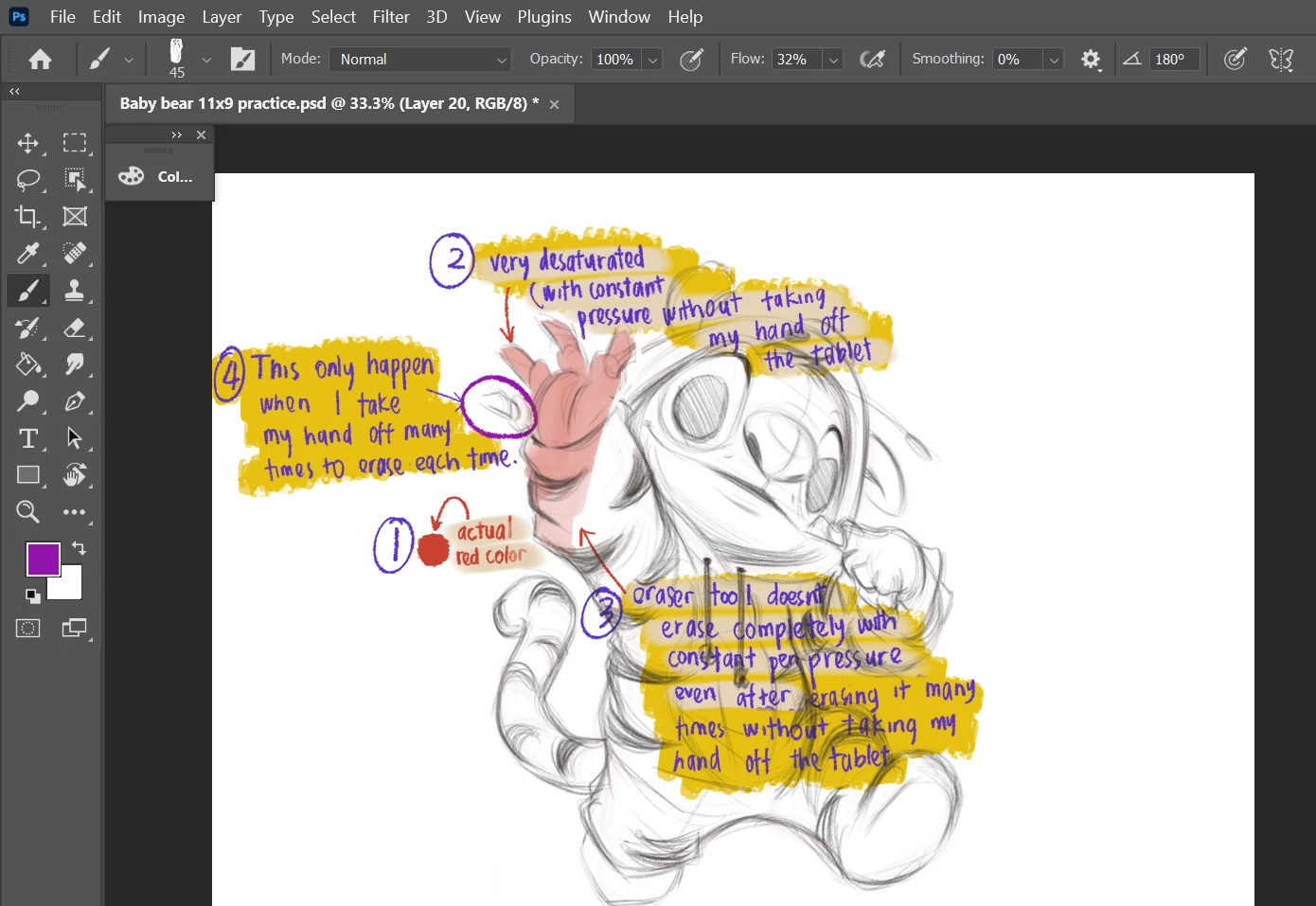Select the Rectangle shape tool
This screenshot has height=906, width=1316.
coord(28,475)
